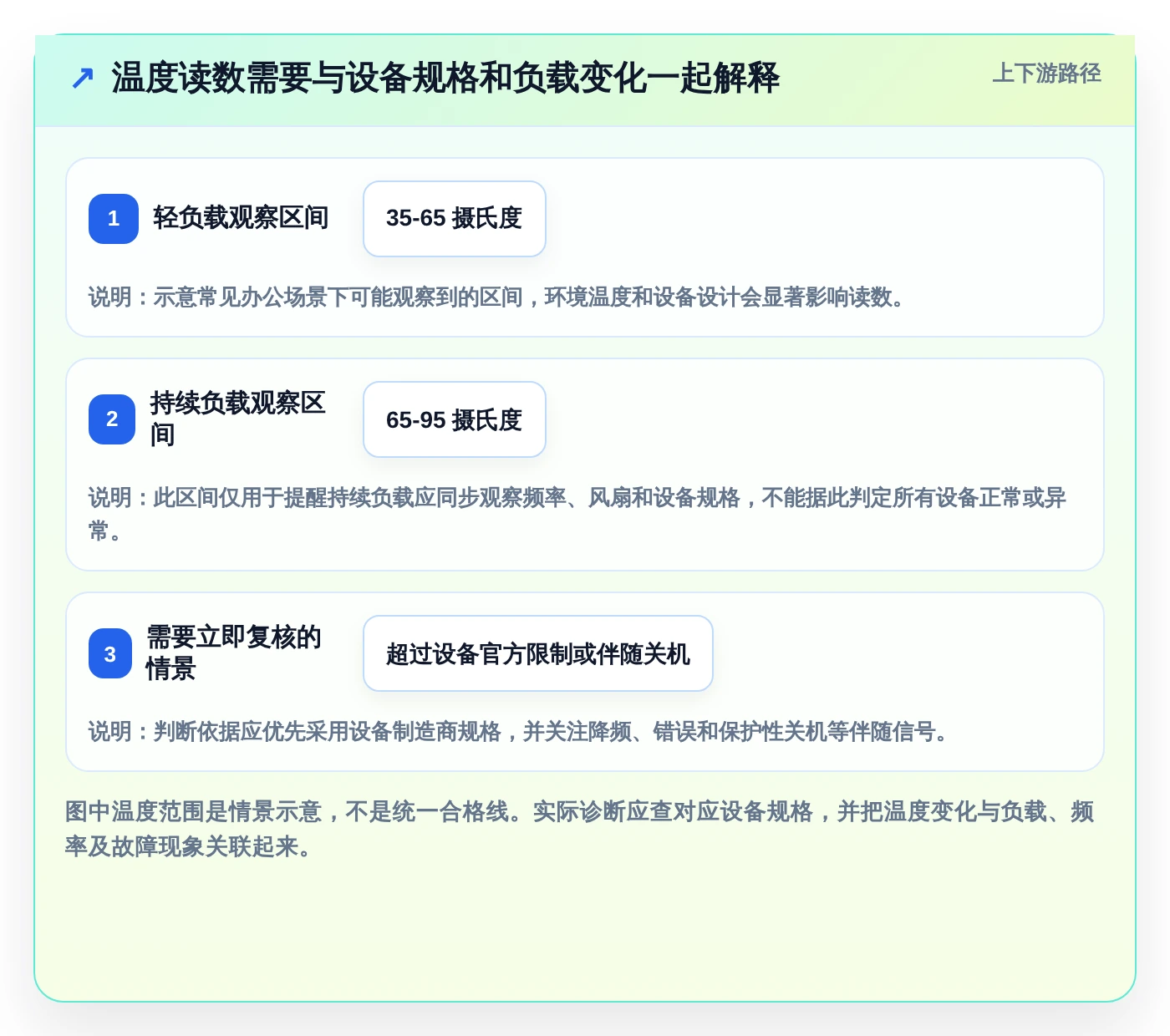Click the note starting 说明：判断依据应优先采用

(x=519, y=732)
